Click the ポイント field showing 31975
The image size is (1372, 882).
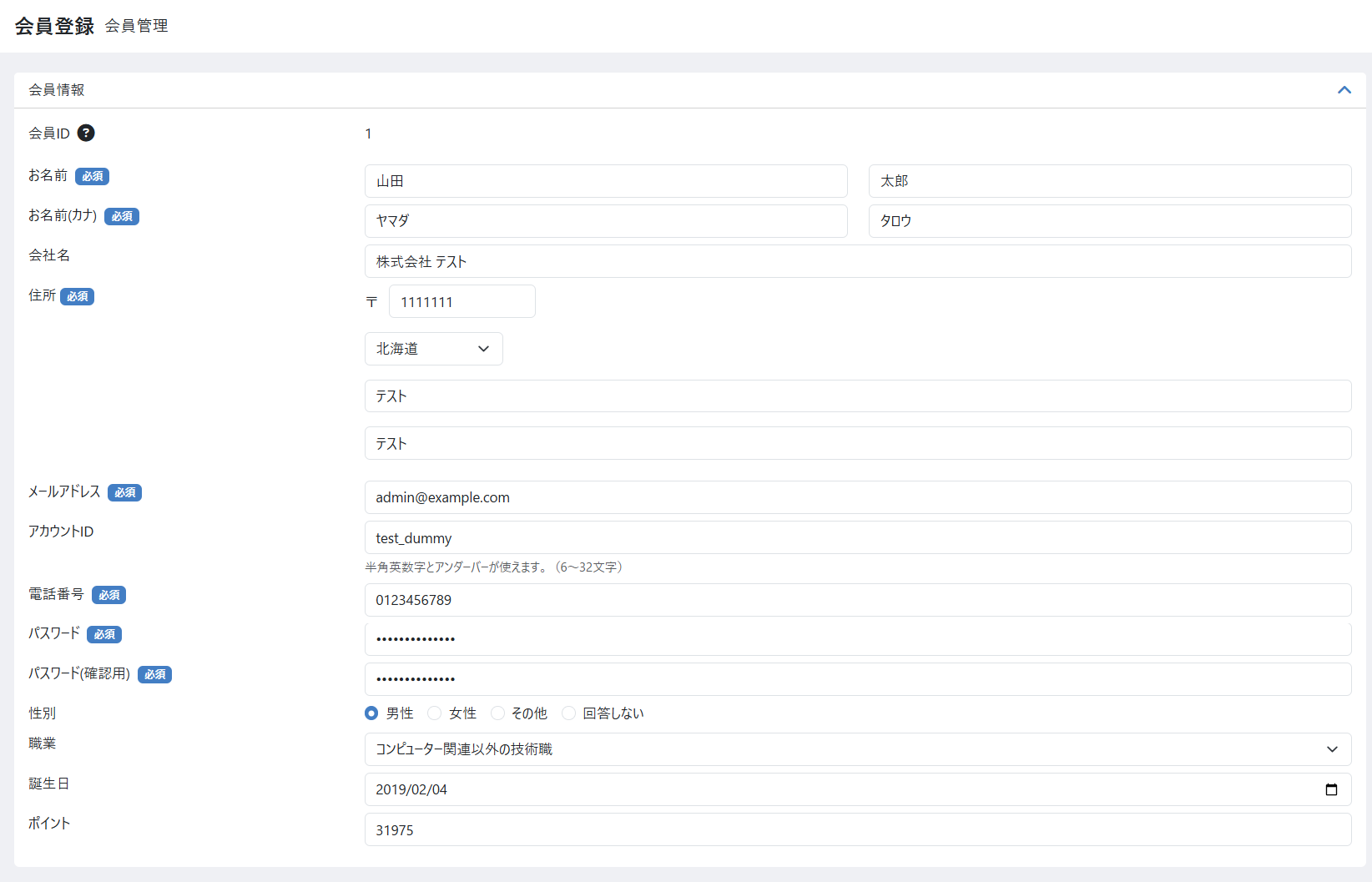(858, 829)
